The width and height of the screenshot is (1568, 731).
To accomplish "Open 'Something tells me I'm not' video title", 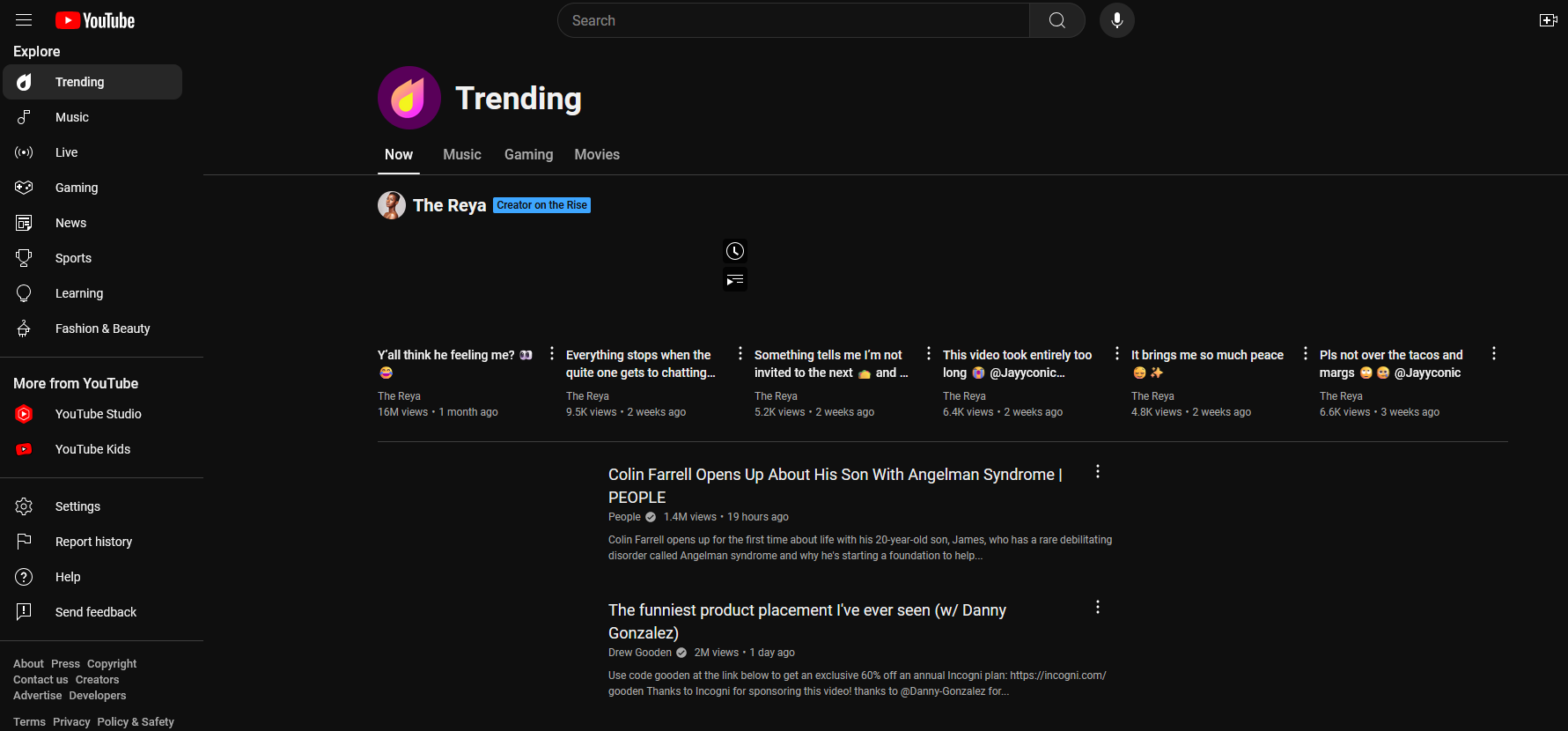I will point(831,364).
